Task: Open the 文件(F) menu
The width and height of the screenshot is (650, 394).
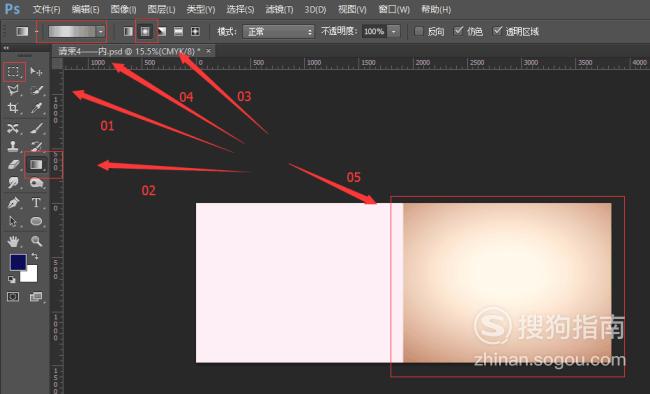Action: [46, 9]
